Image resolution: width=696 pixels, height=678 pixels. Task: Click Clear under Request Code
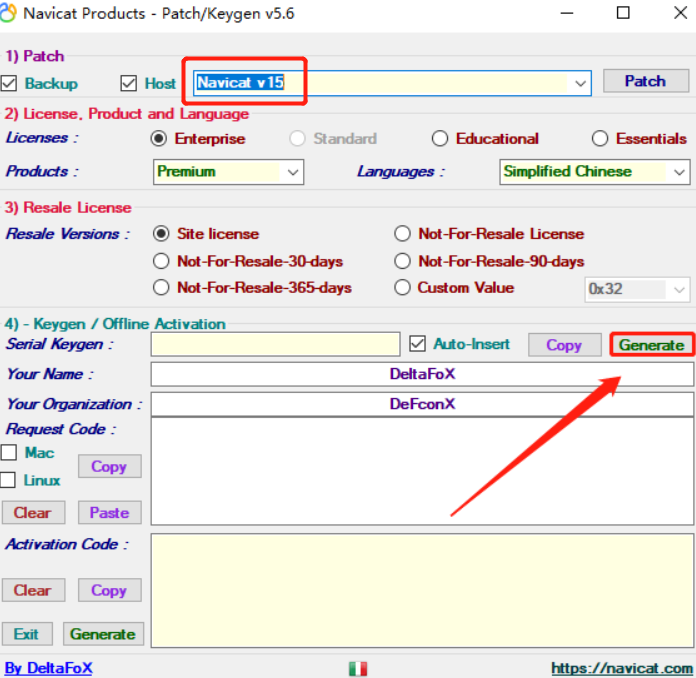(33, 513)
